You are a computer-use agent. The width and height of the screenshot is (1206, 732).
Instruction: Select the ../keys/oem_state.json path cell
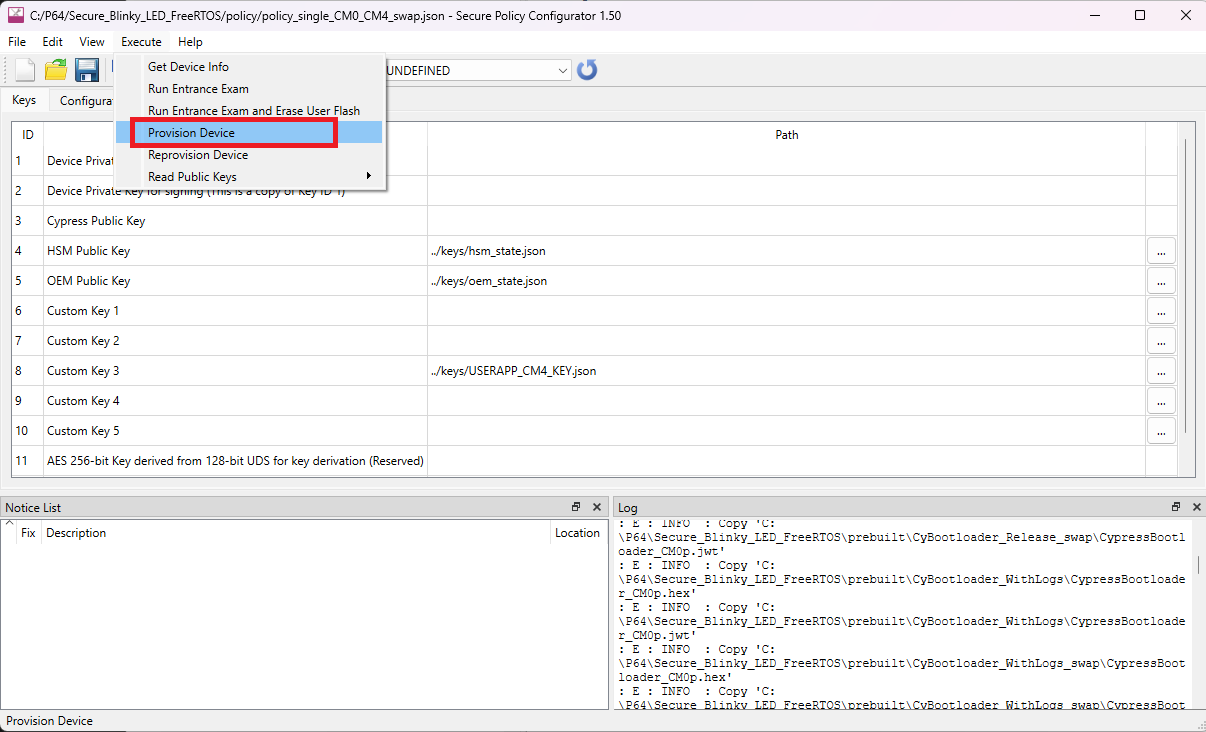pyautogui.click(x=786, y=281)
